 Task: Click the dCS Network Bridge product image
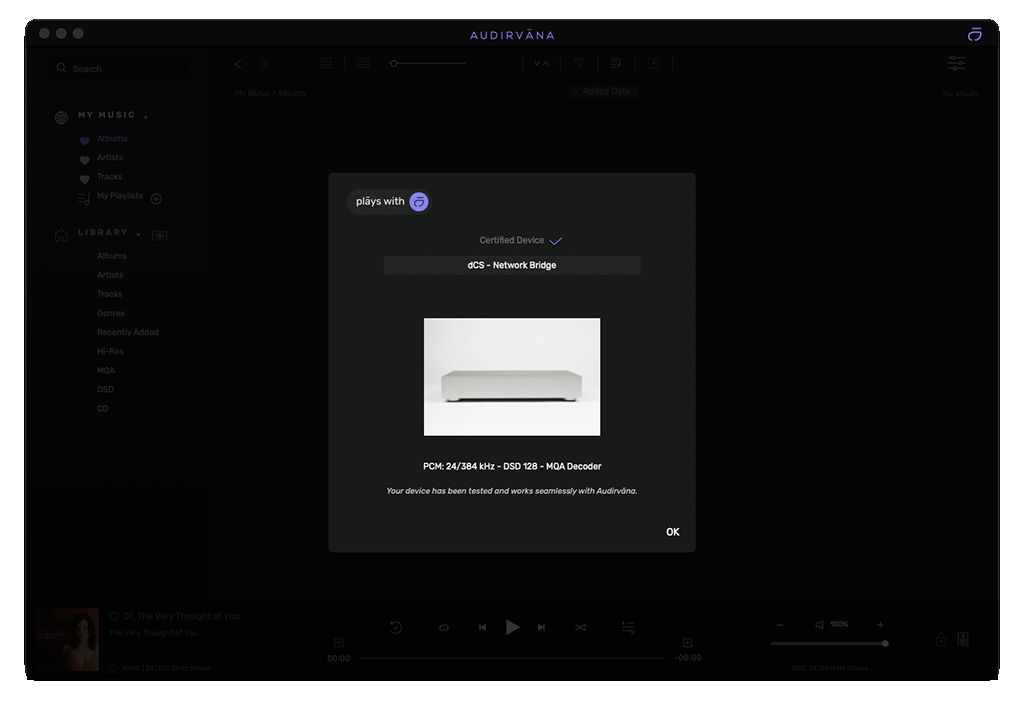coord(511,376)
